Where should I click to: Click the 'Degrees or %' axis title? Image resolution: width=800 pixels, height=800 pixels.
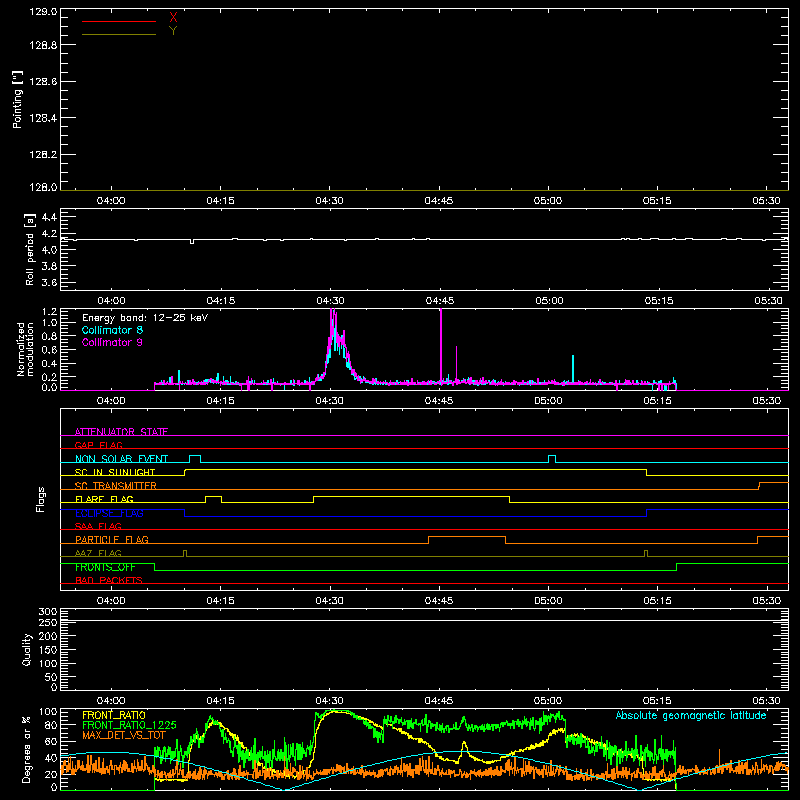tap(26, 749)
